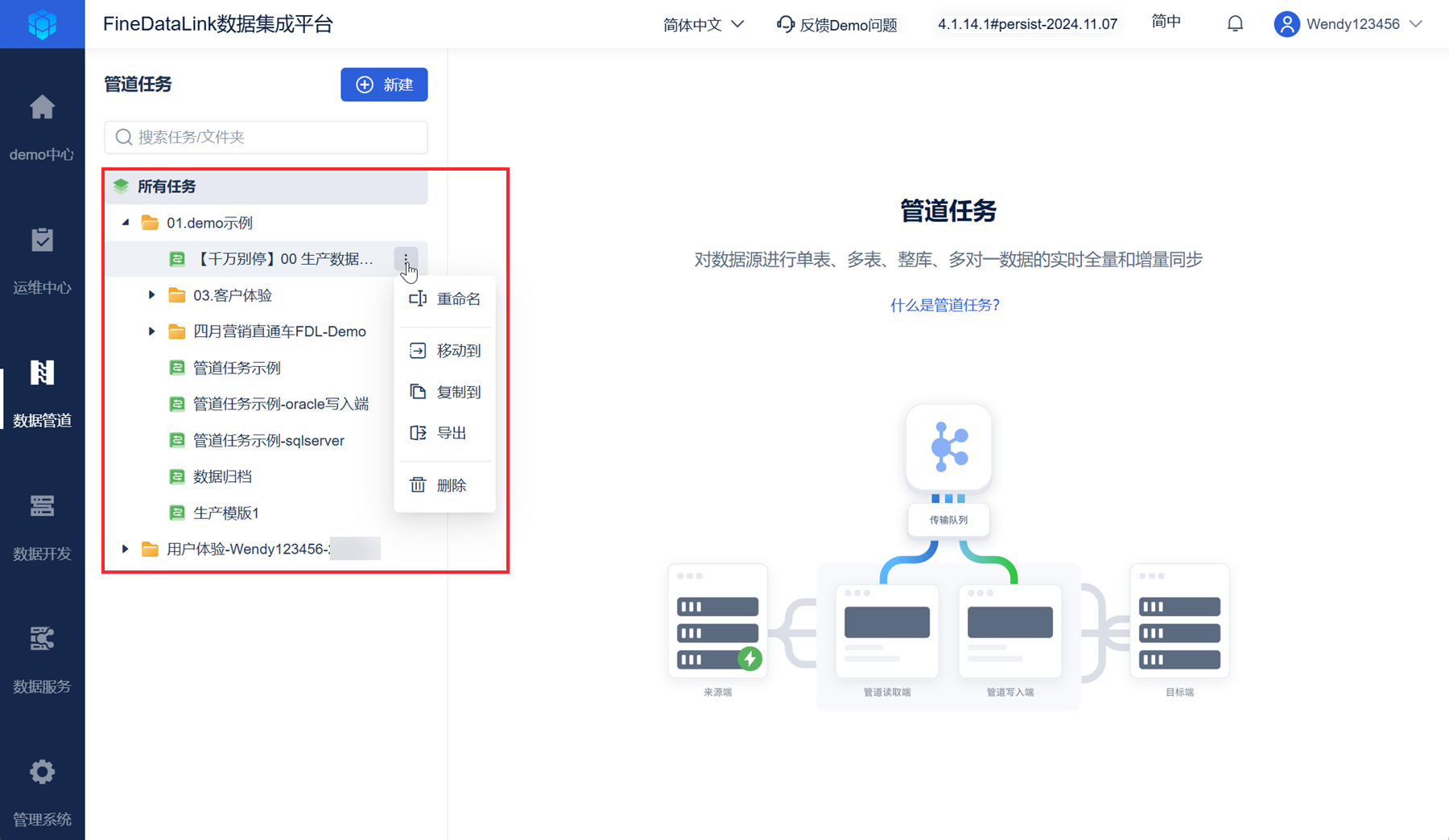Click the 反馈Demo问题 headset icon

(x=785, y=24)
